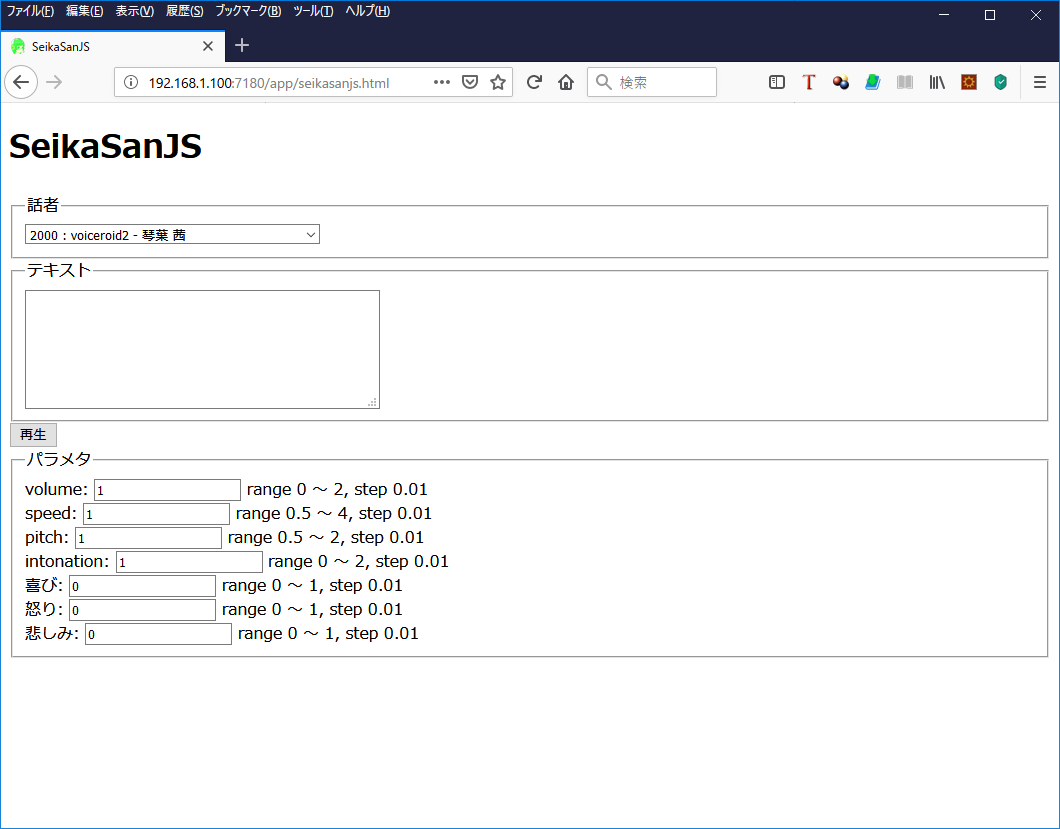Open the Firefox hamburger menu
This screenshot has height=829, width=1060.
(1040, 82)
